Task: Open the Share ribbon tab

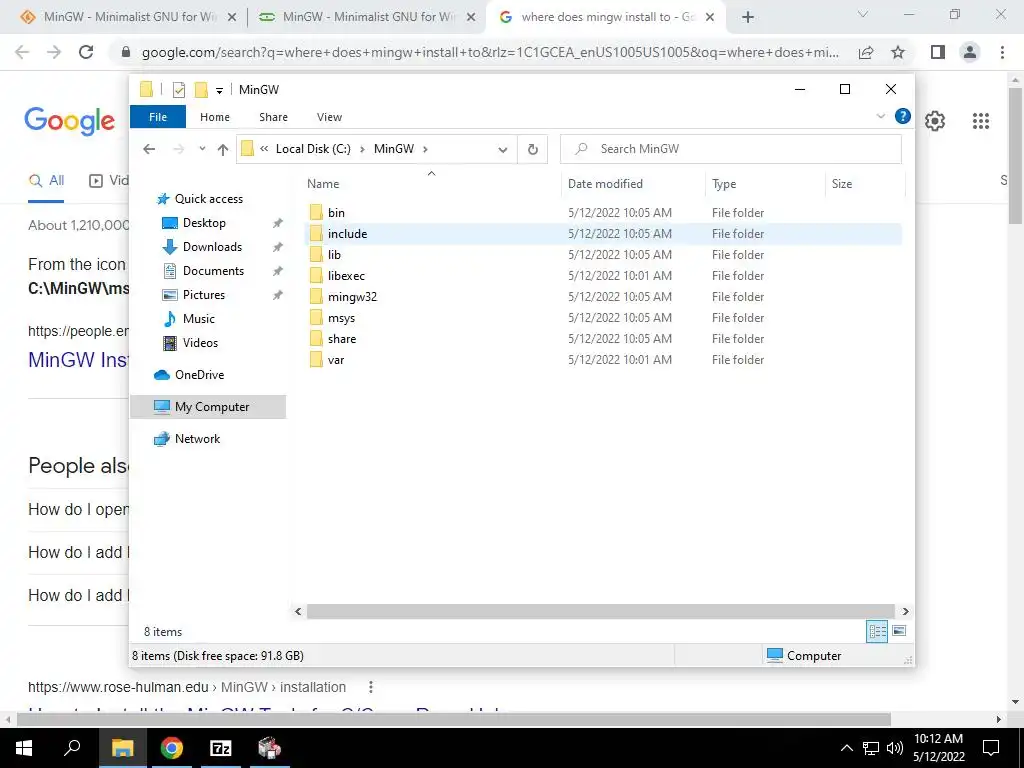Action: click(273, 117)
